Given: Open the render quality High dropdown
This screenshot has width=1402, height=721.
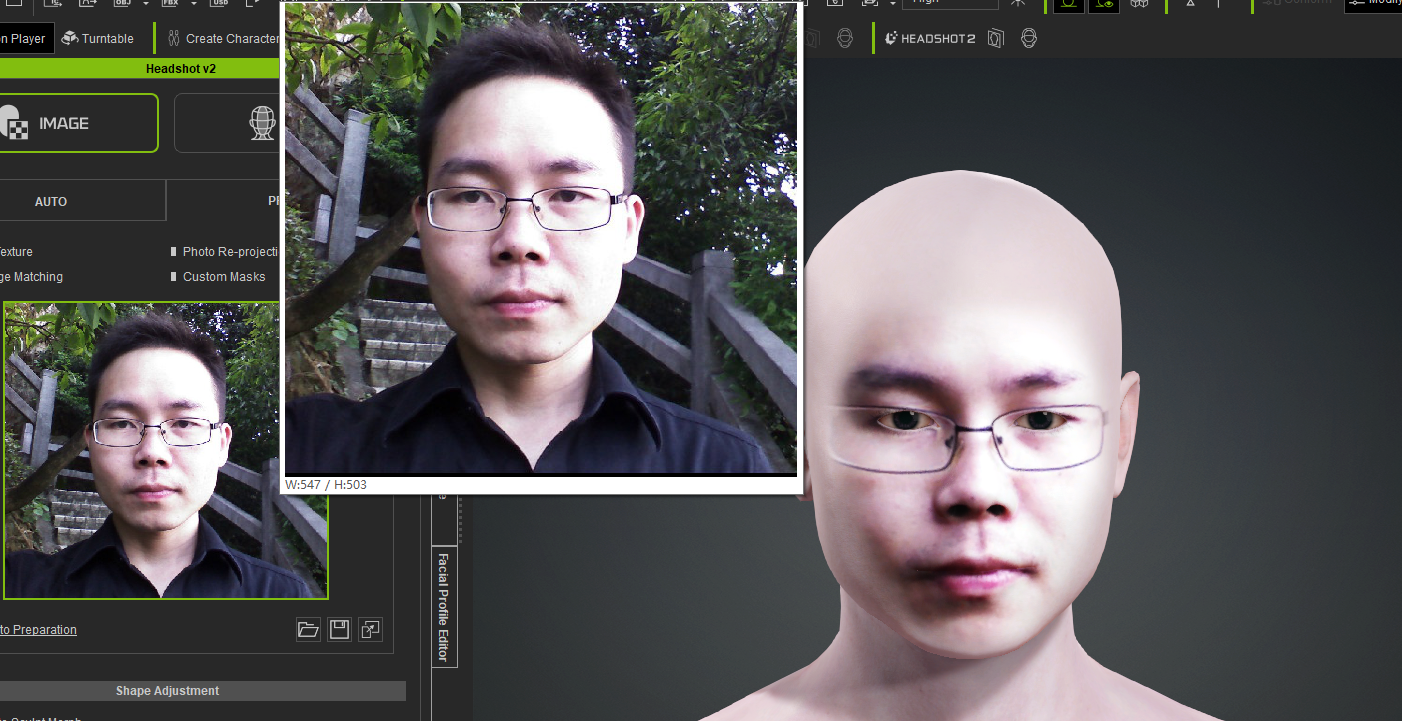Looking at the screenshot, I should pyautogui.click(x=949, y=3).
